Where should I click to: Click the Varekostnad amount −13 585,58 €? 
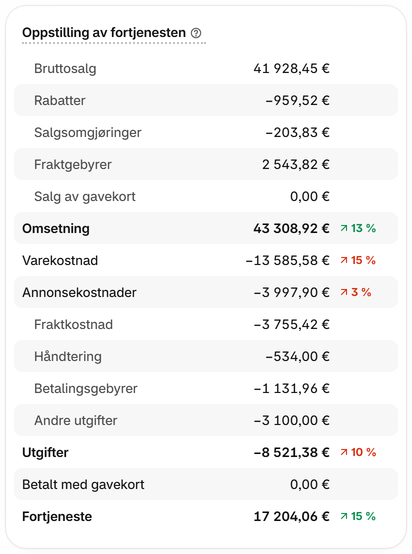tap(288, 260)
